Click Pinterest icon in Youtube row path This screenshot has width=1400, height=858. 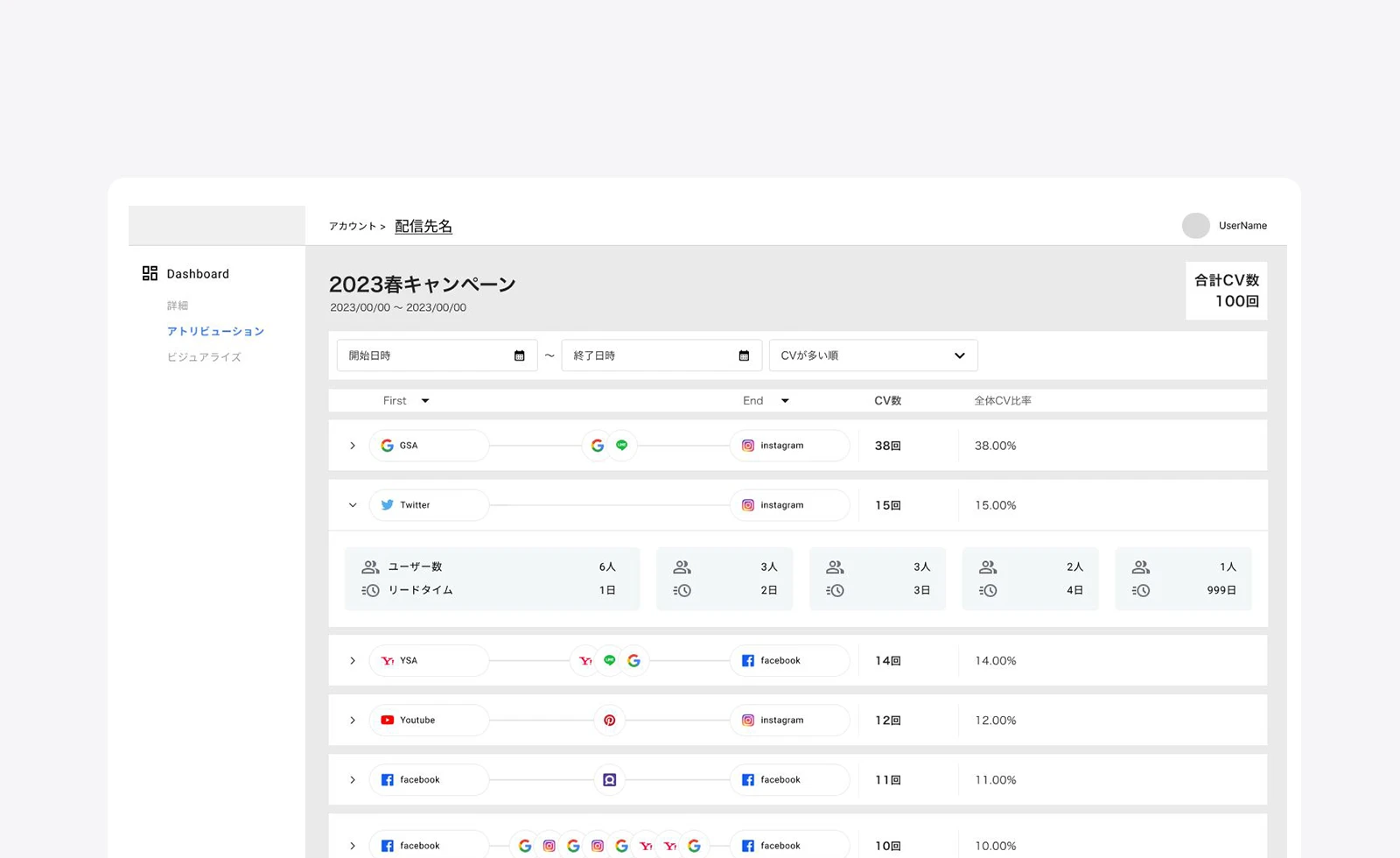coord(610,721)
